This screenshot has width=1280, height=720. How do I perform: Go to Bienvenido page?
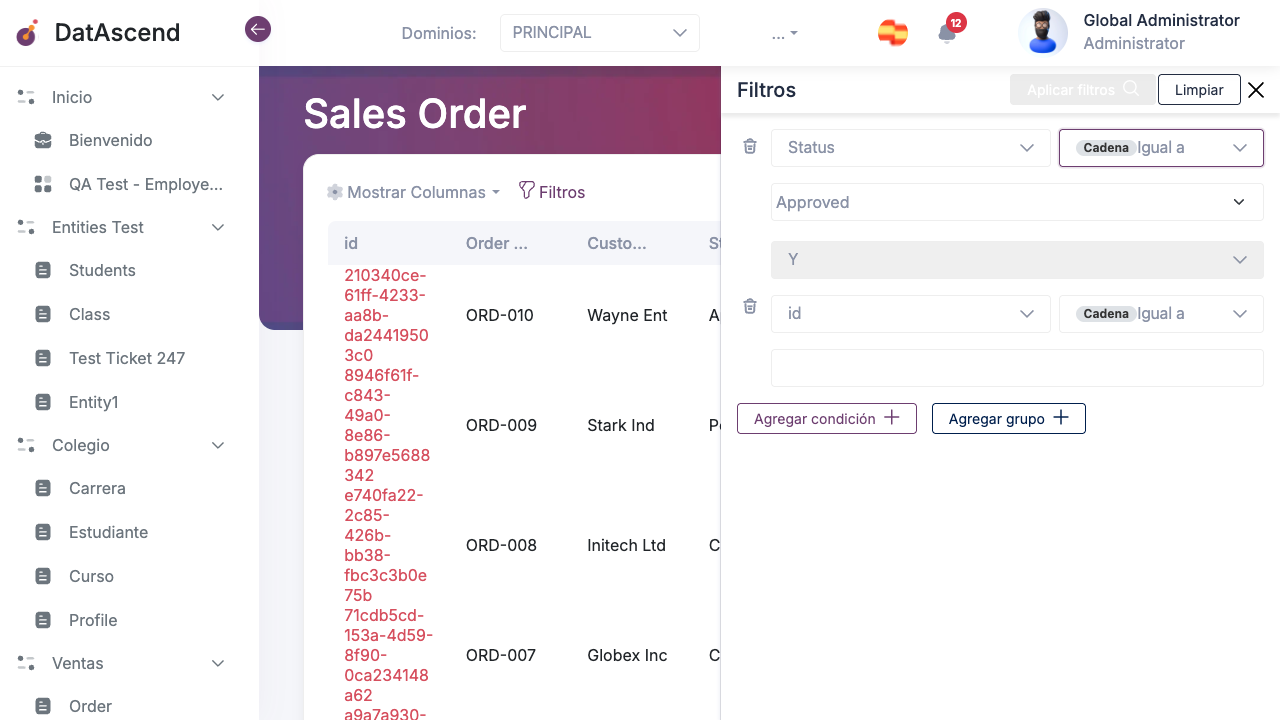coord(111,140)
